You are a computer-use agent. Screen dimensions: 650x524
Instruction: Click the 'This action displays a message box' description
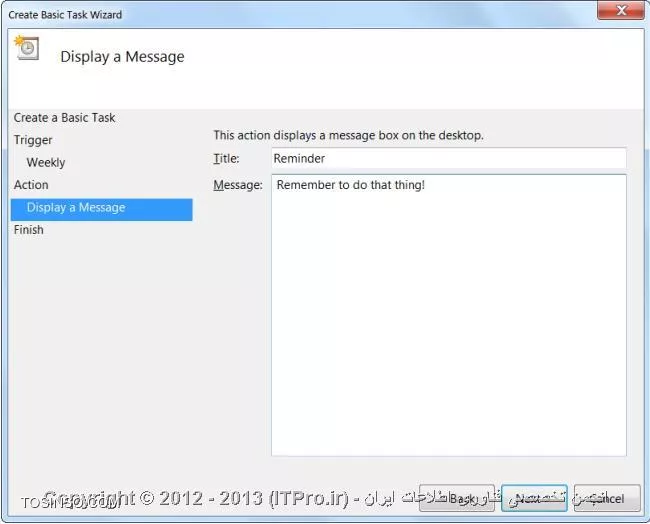coord(348,136)
